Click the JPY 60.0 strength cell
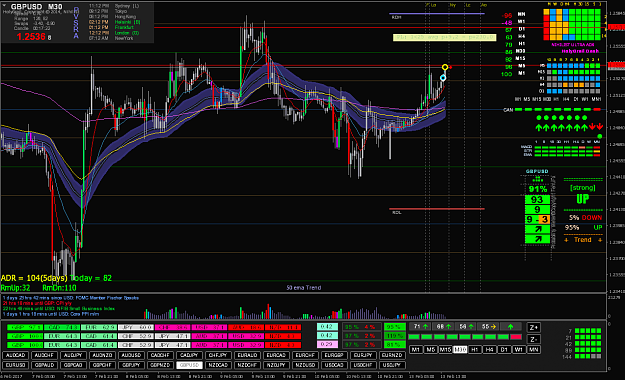The height and width of the screenshot is (380, 625). (136, 327)
